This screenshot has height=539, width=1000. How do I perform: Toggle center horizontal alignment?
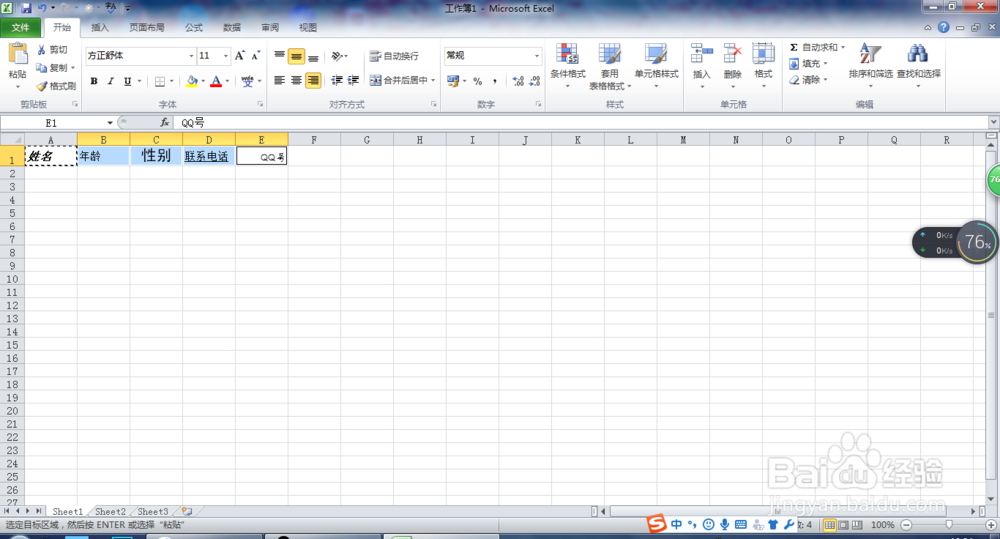click(x=296, y=80)
